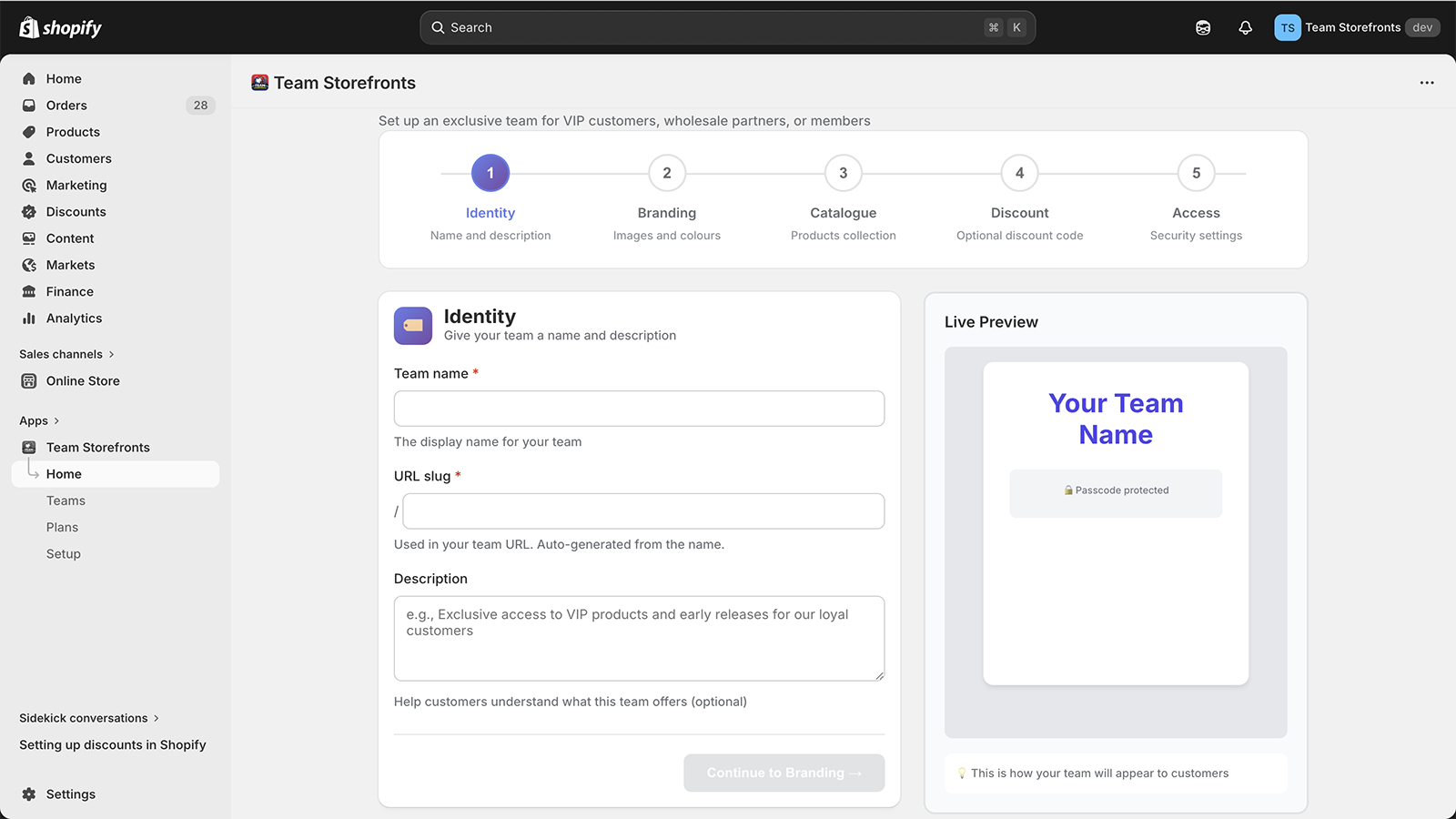This screenshot has width=1456, height=819.
Task: Select the Customers icon
Action: coord(28,158)
